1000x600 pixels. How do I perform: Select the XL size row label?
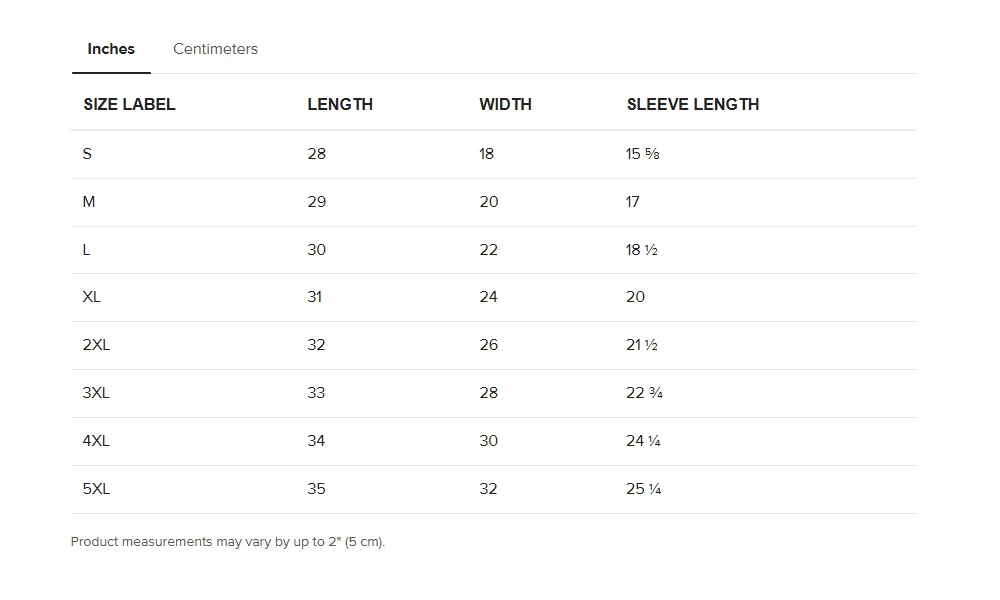click(x=91, y=297)
